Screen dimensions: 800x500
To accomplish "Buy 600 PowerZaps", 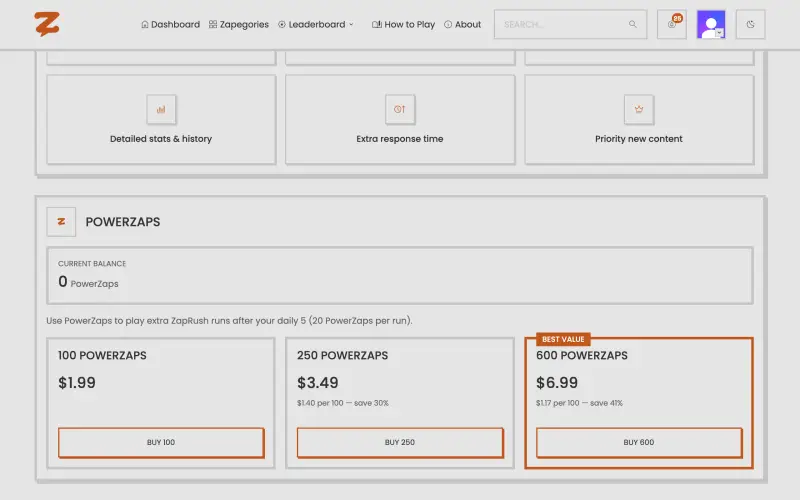I will point(639,442).
